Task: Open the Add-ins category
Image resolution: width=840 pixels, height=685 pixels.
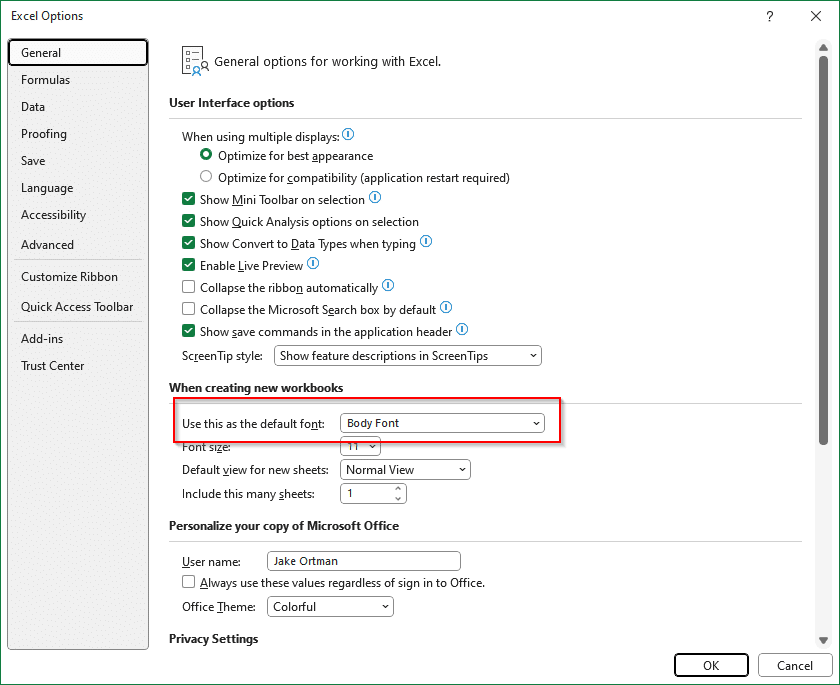Action: point(78,339)
